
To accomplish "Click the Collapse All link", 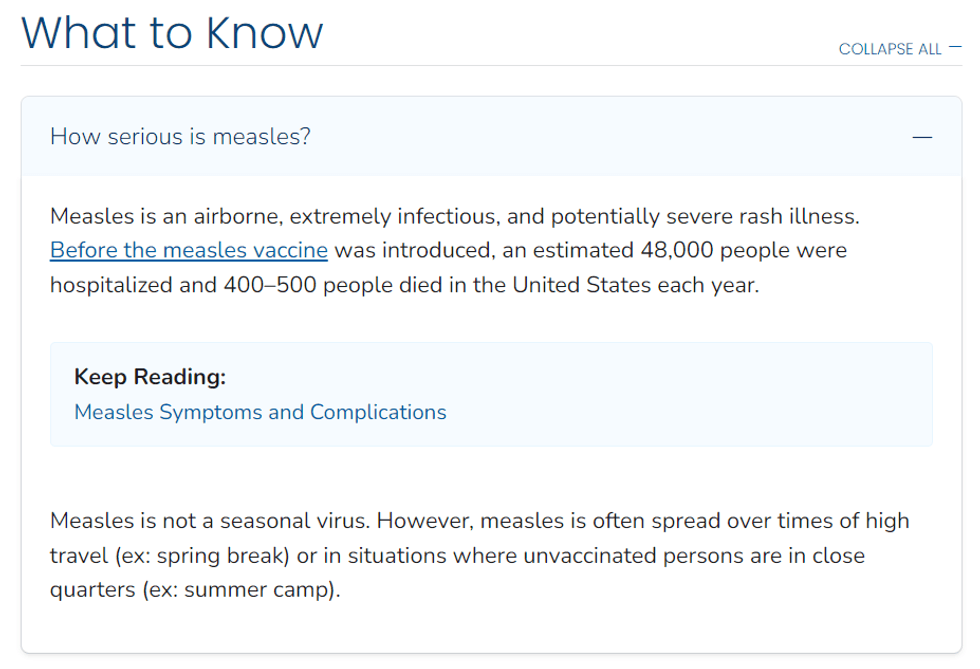I will pos(890,49).
